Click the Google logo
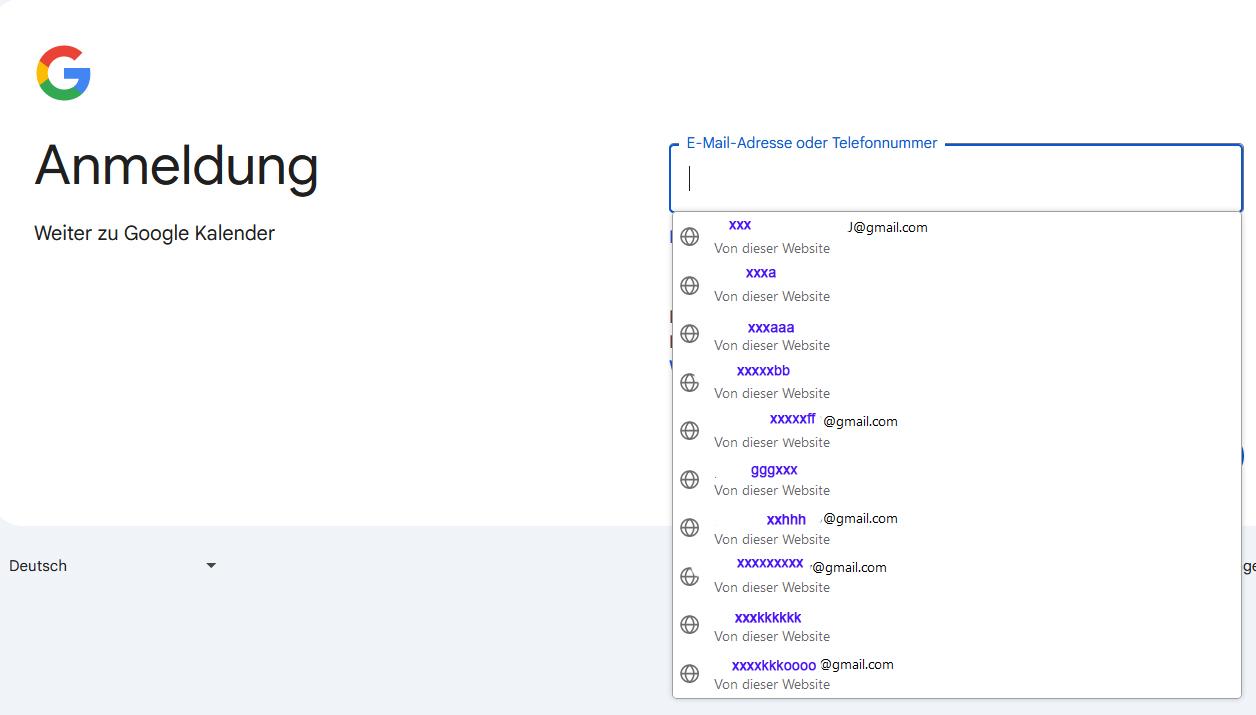1256x715 pixels. click(64, 73)
